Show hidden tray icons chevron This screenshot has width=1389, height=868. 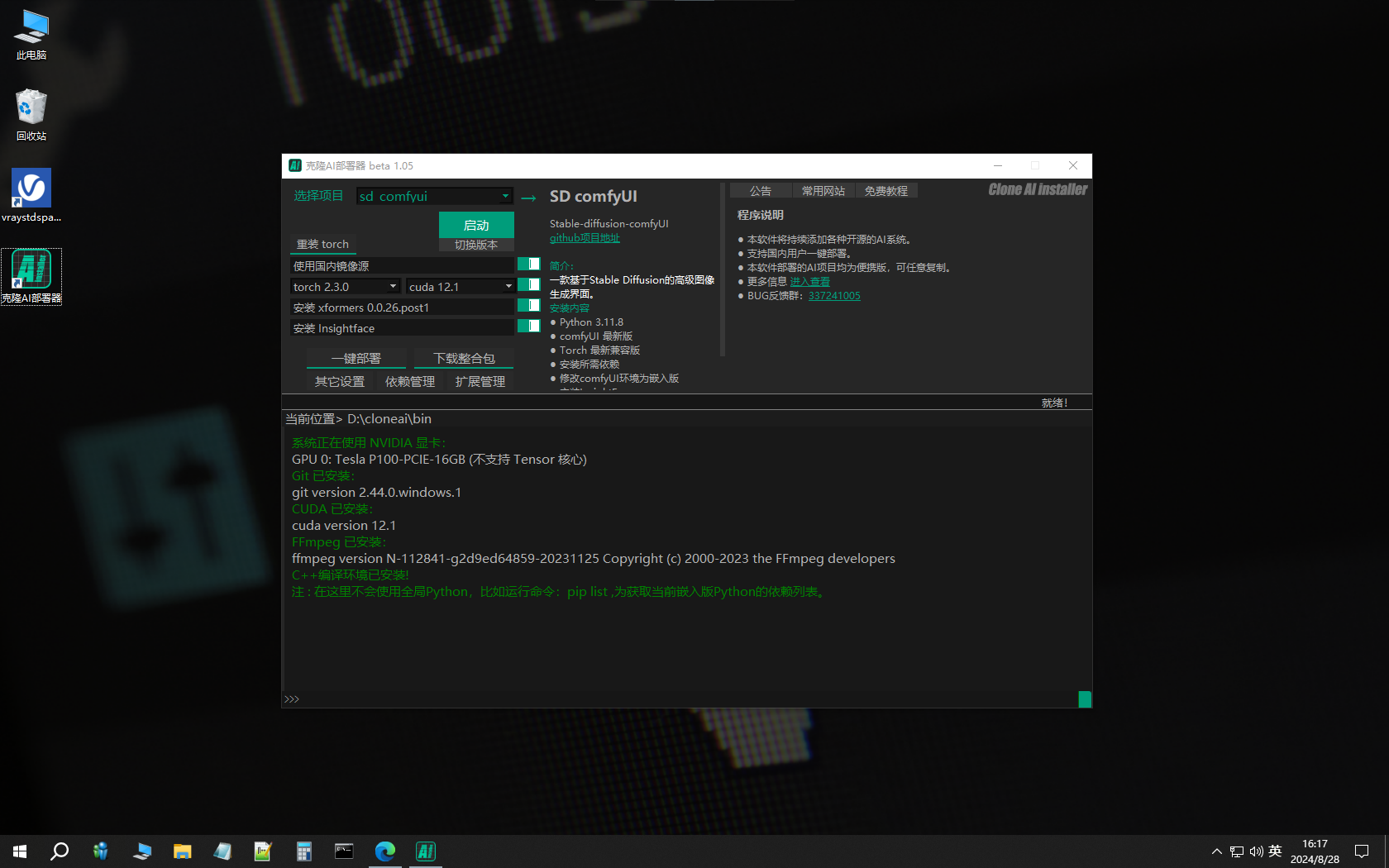1217,851
